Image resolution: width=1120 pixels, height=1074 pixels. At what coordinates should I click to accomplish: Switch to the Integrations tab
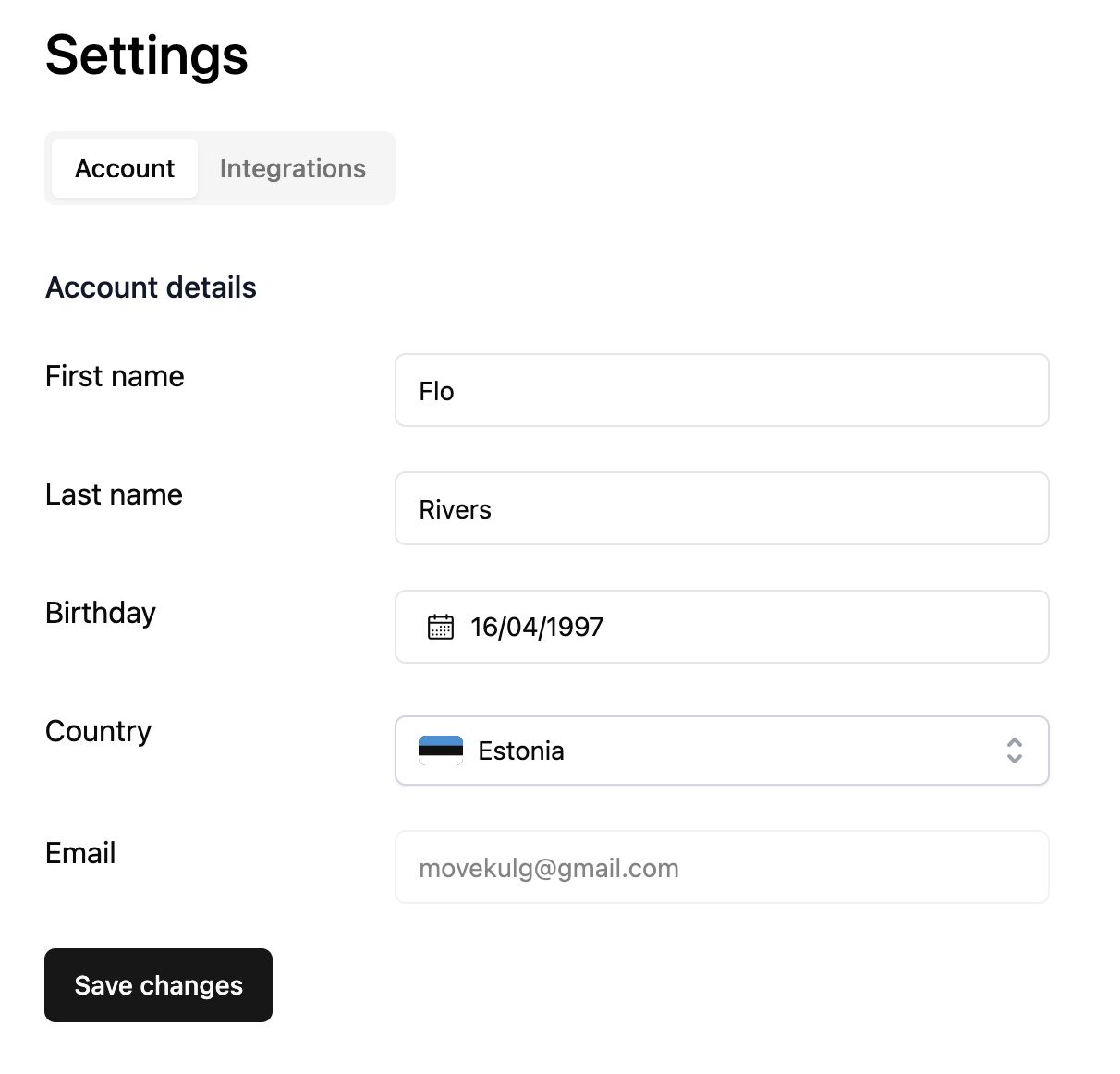click(x=292, y=168)
